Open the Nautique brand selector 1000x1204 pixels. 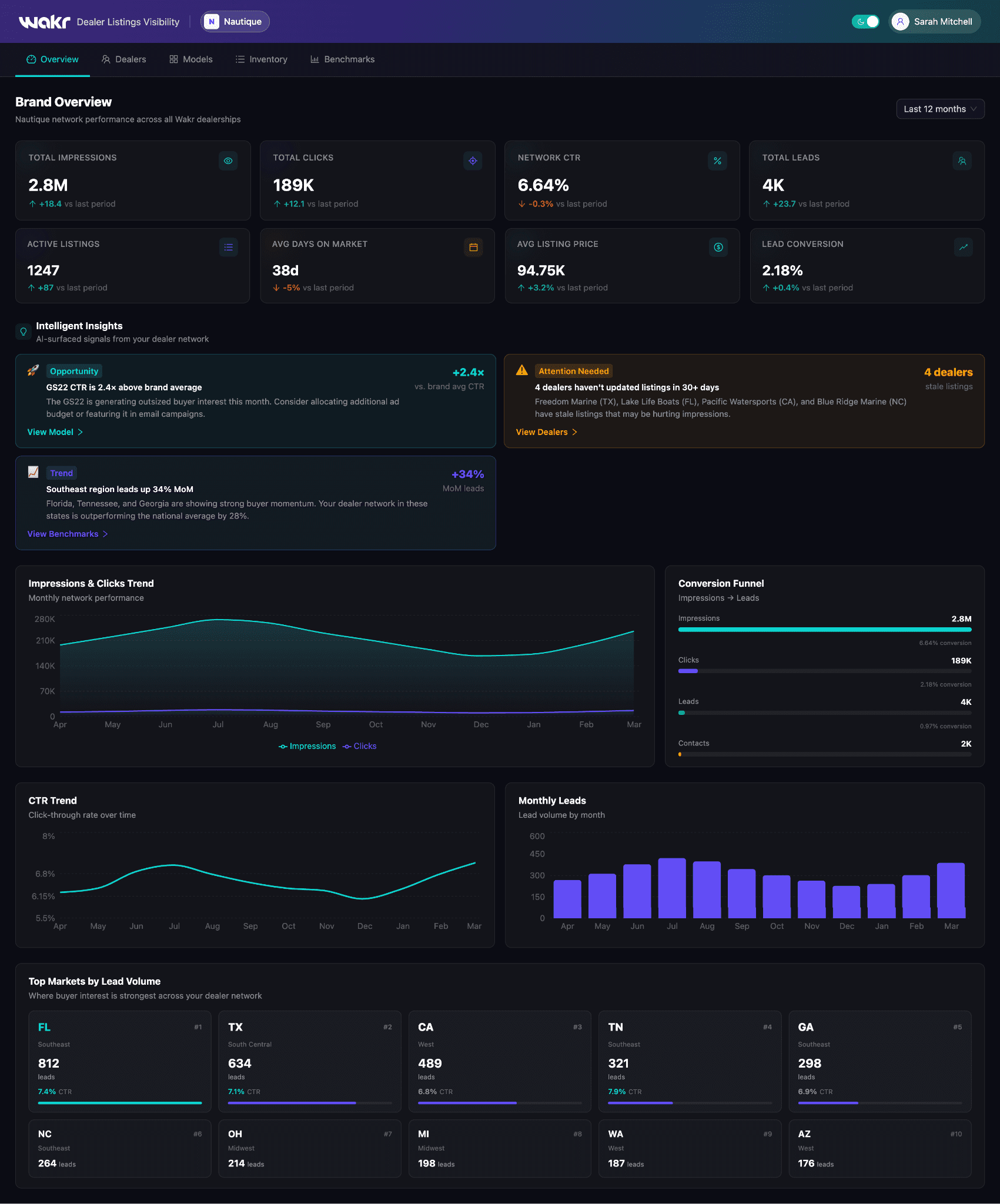pyautogui.click(x=235, y=22)
